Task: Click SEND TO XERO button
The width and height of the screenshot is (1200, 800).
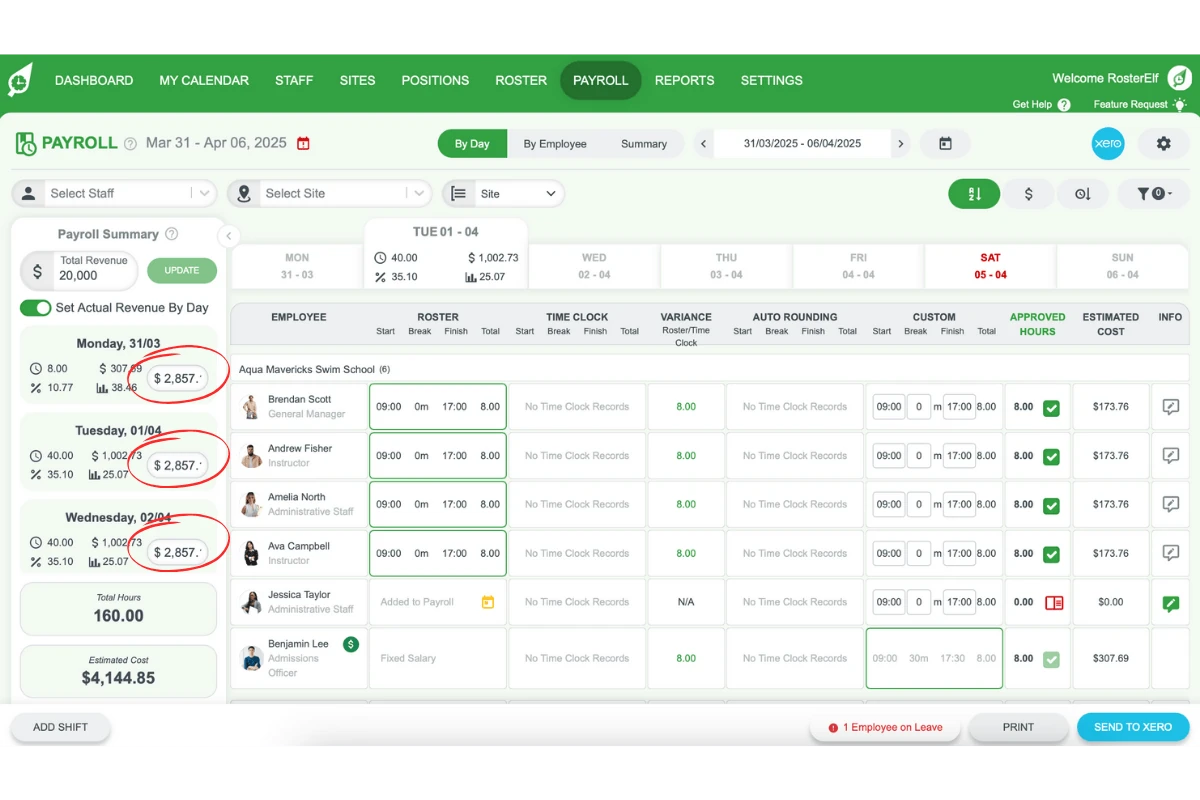Action: tap(1133, 727)
